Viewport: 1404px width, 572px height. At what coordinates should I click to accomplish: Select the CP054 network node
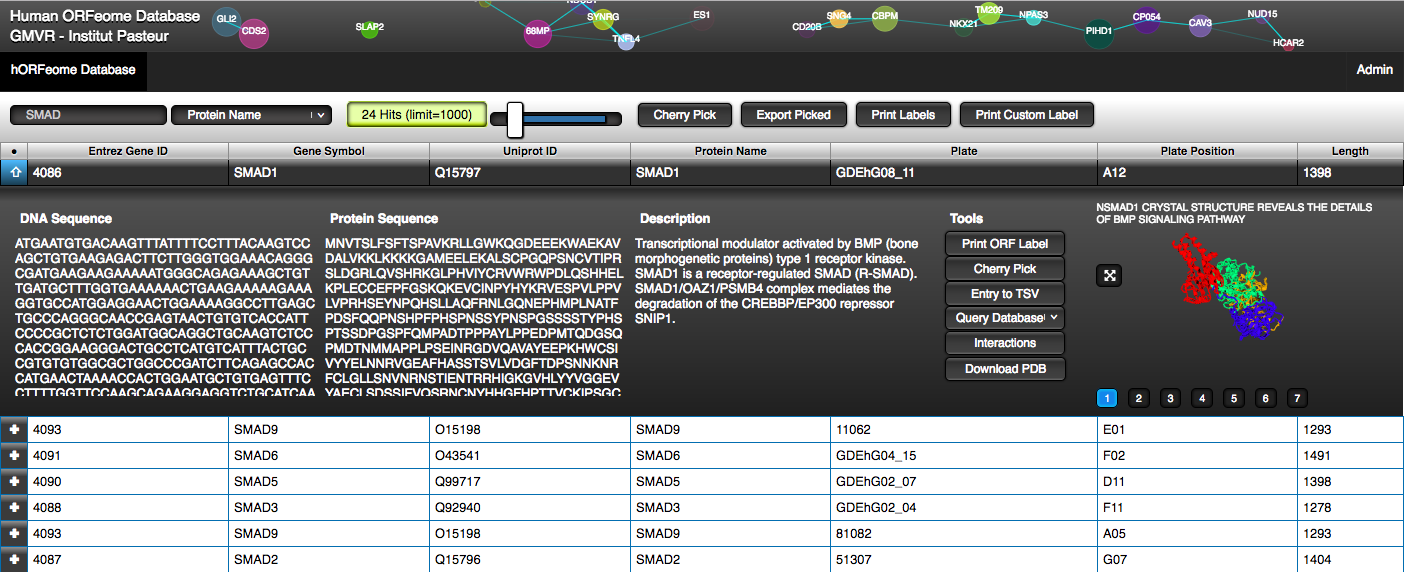pos(1147,18)
